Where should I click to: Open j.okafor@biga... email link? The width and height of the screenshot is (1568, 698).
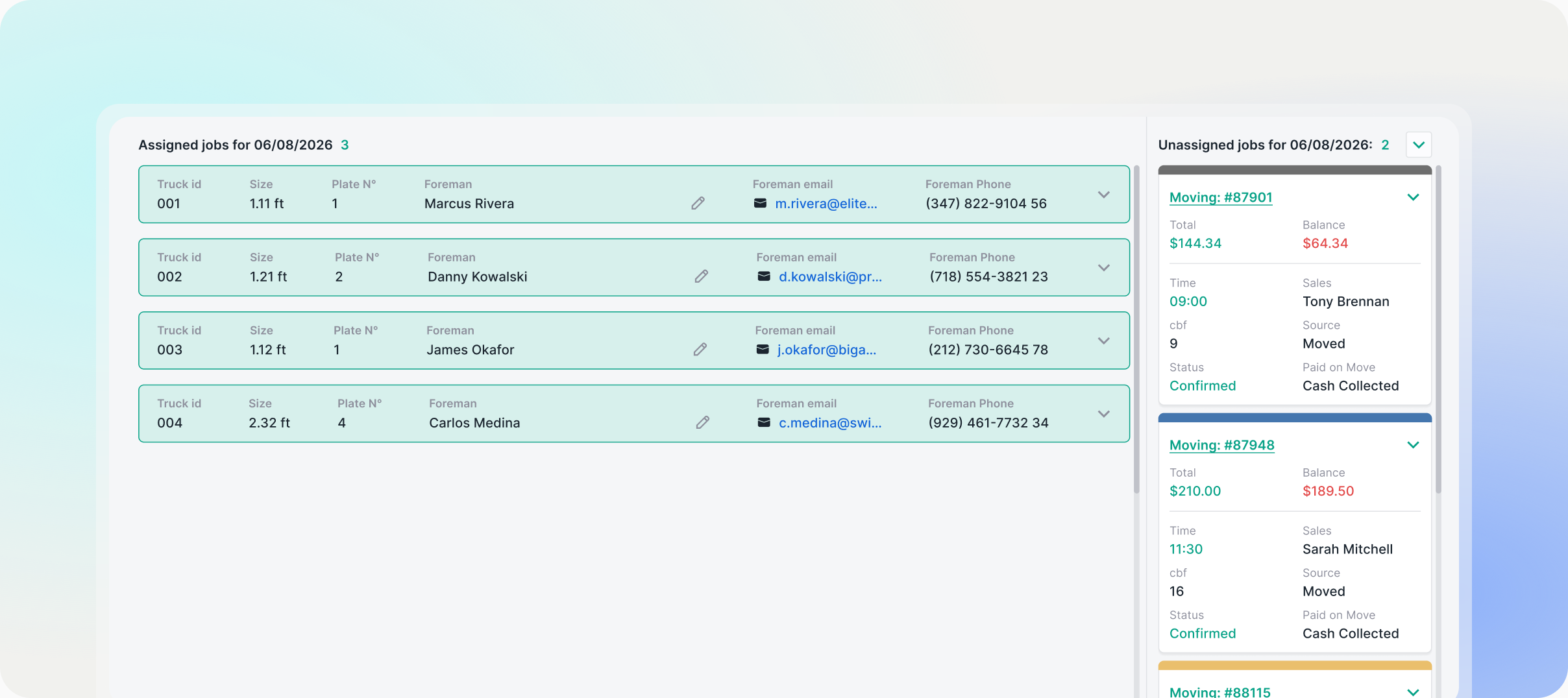(827, 349)
